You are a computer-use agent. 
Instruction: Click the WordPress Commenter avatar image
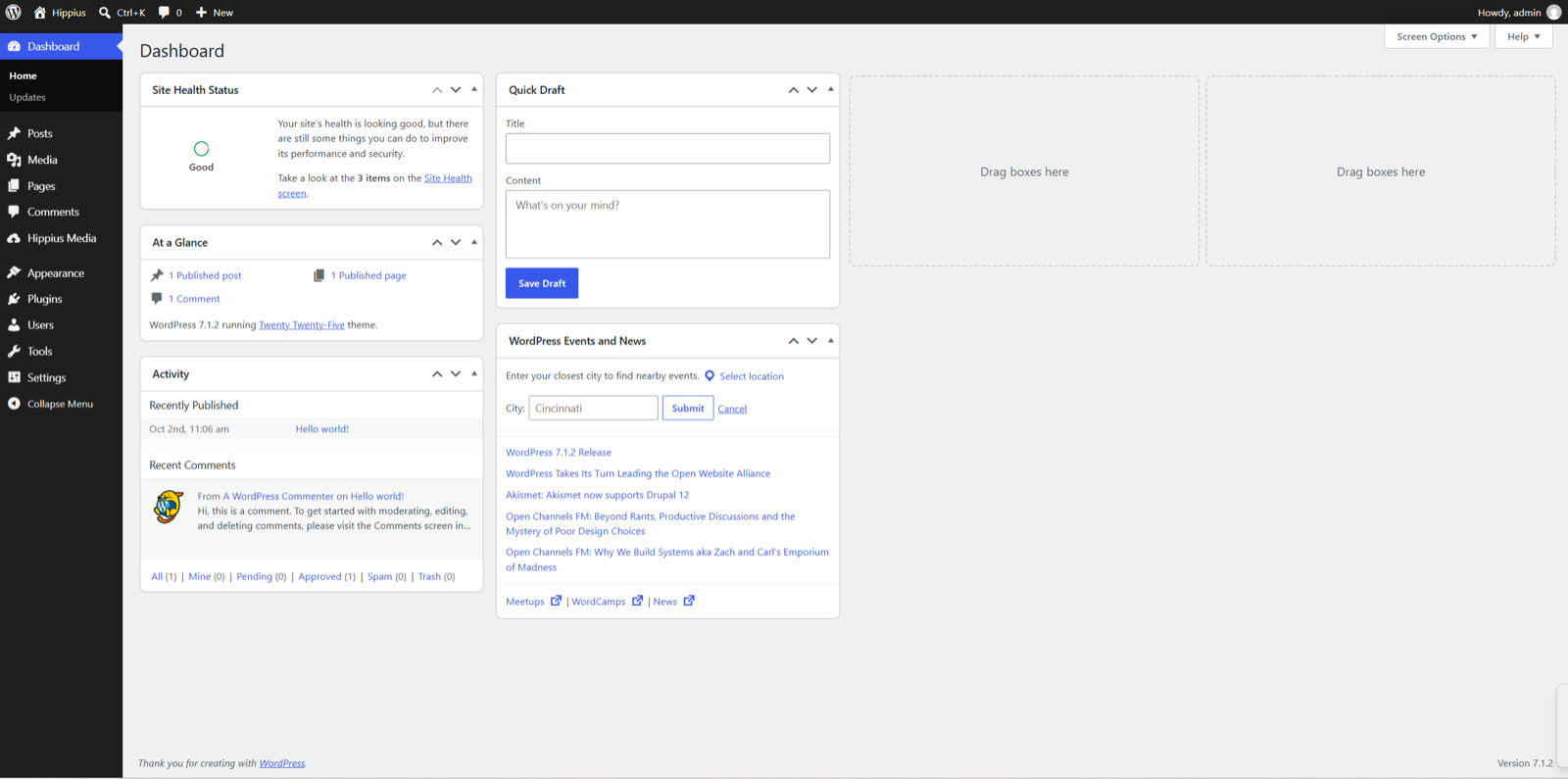pyautogui.click(x=169, y=507)
